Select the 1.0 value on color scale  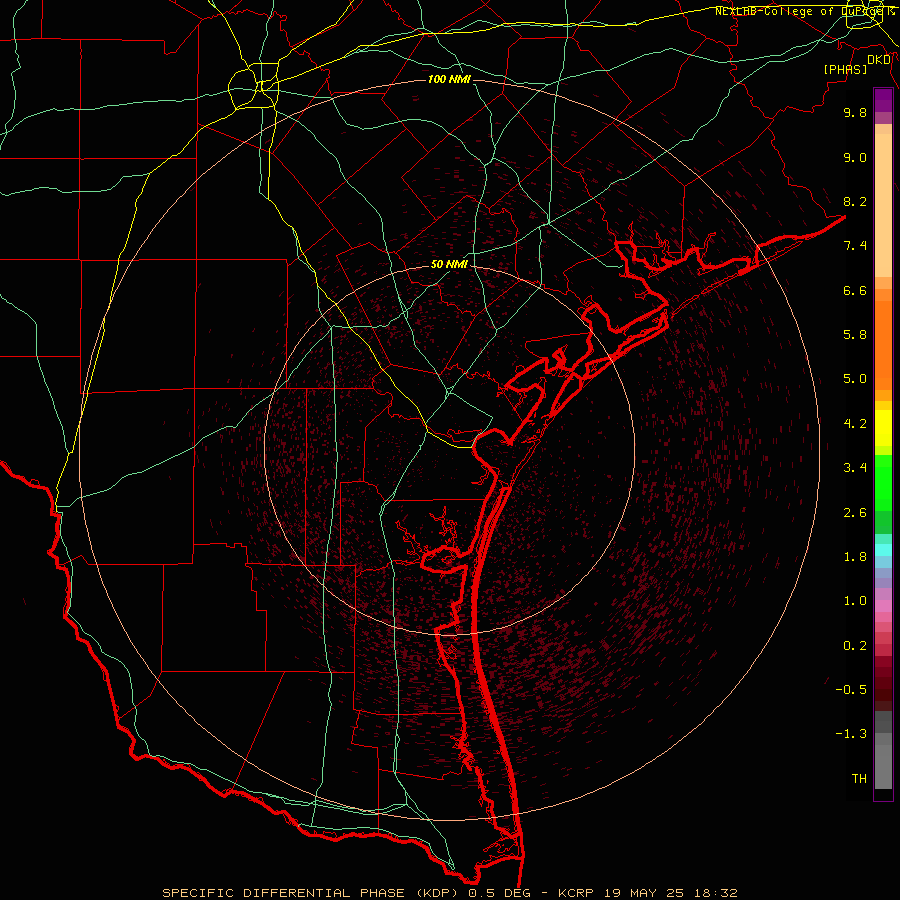855,601
